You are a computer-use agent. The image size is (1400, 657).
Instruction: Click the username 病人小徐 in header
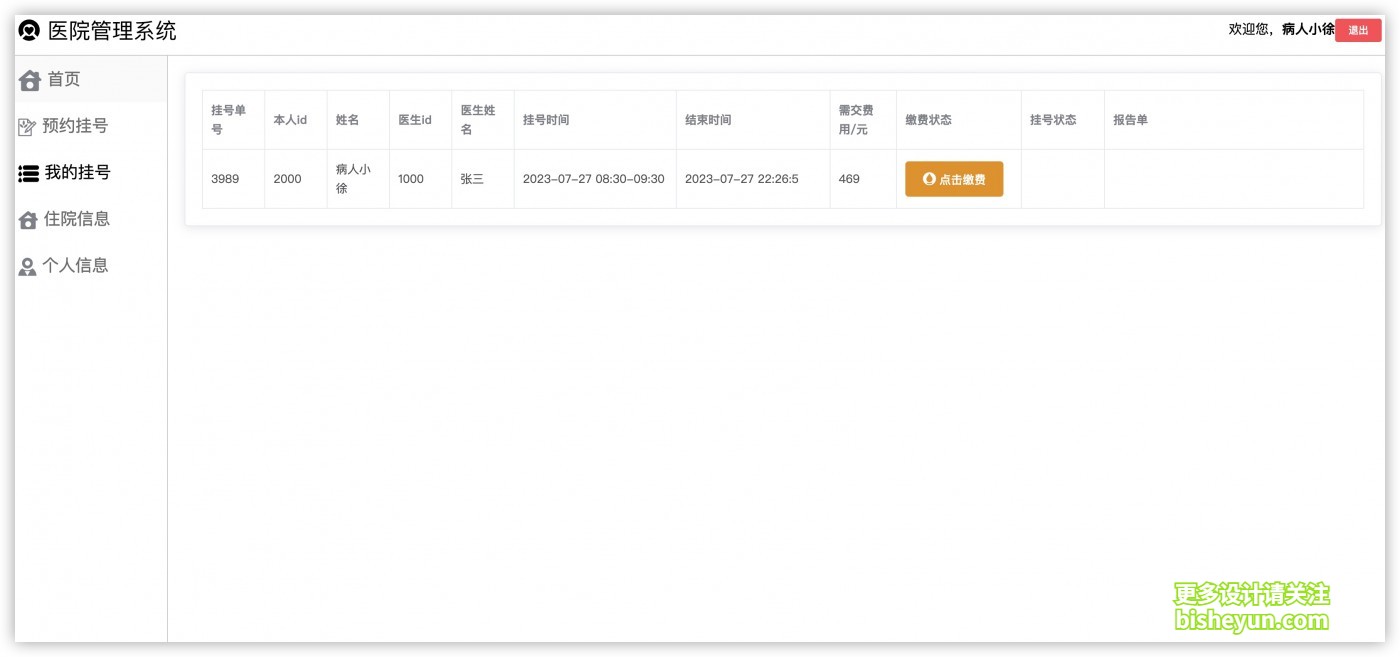[1308, 30]
